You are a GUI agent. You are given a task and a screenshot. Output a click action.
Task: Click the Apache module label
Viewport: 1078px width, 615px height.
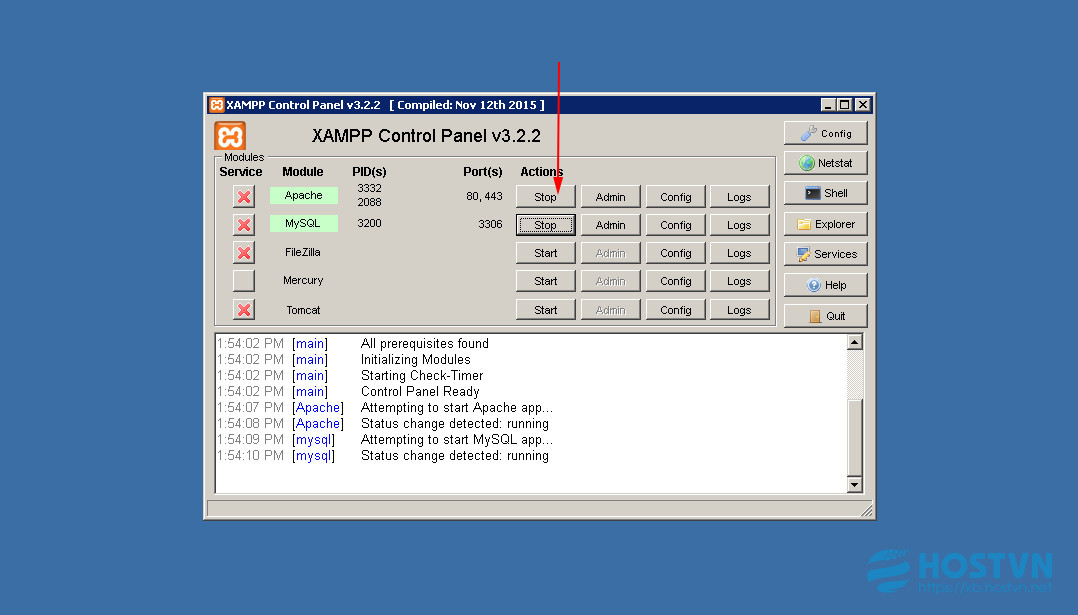[x=303, y=195]
